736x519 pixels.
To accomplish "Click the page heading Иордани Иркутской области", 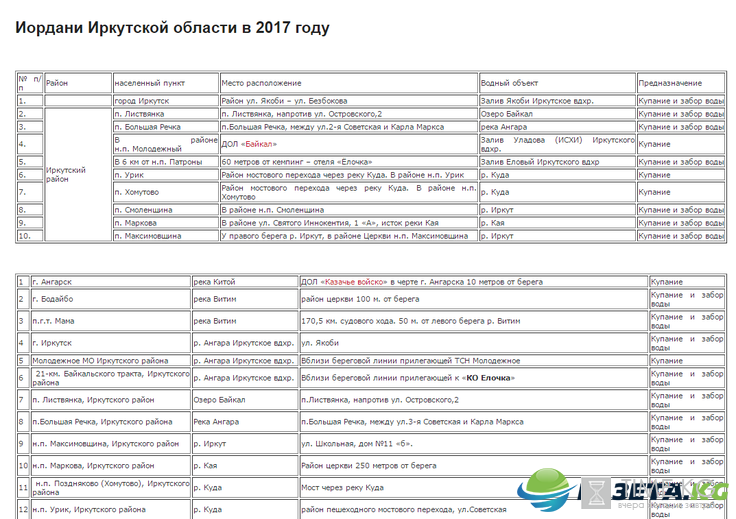I will point(172,27).
